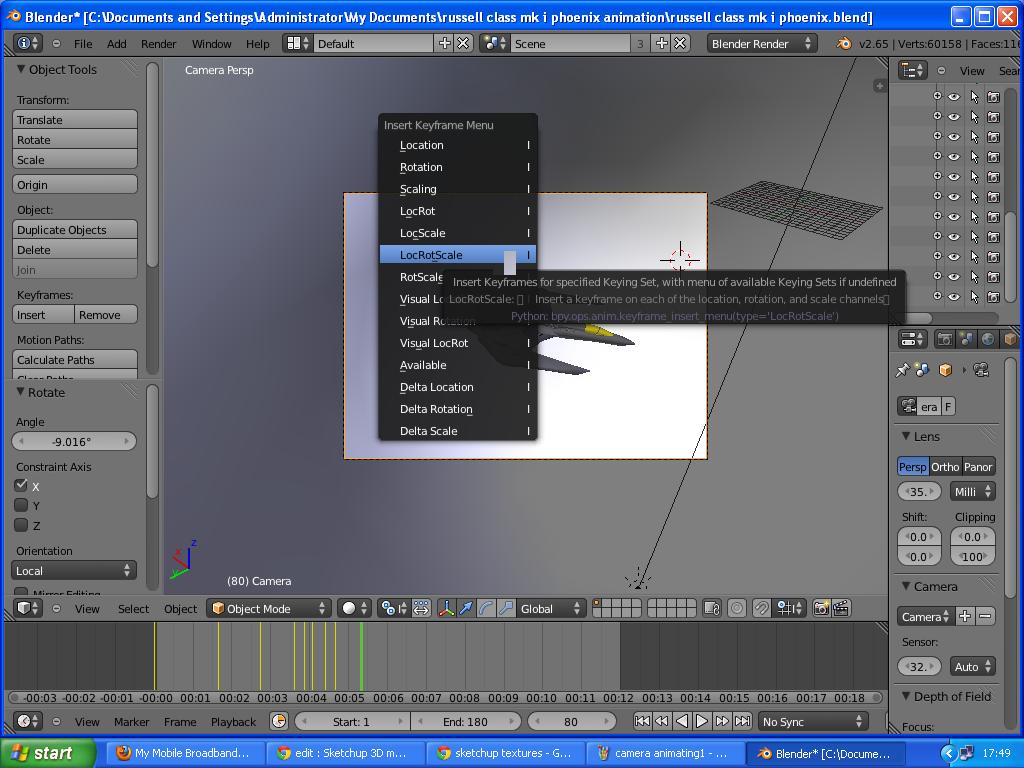Click the Duplicate Objects button

(73, 229)
